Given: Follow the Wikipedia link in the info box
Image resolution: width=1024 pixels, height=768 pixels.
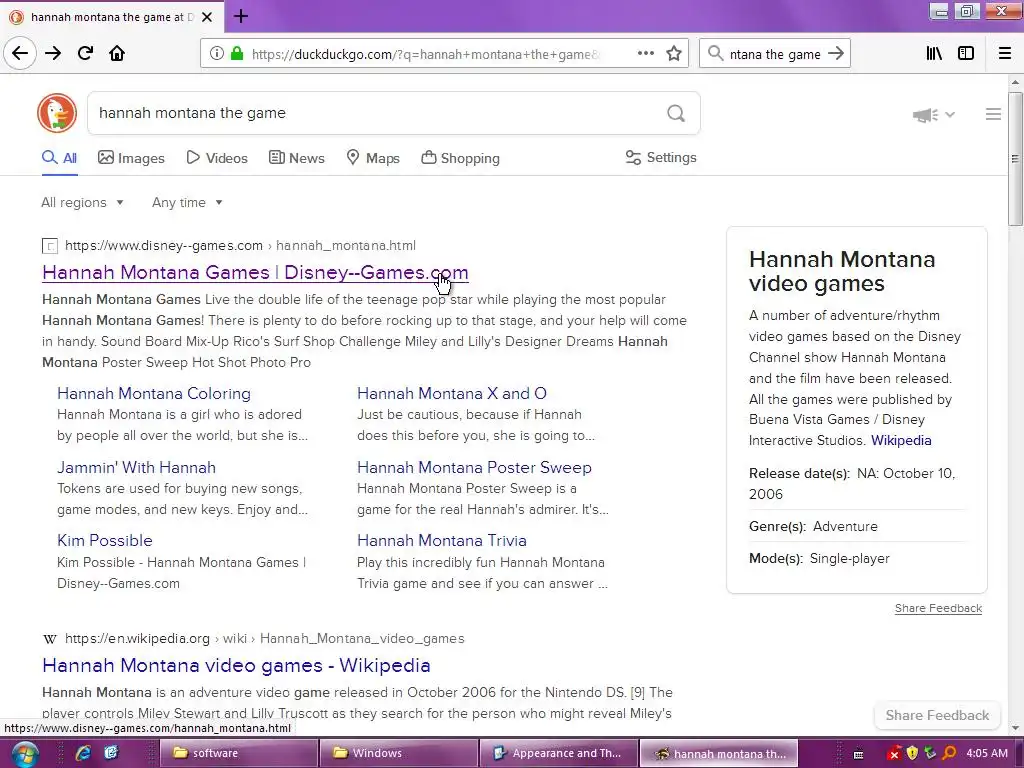Looking at the screenshot, I should click(x=901, y=440).
